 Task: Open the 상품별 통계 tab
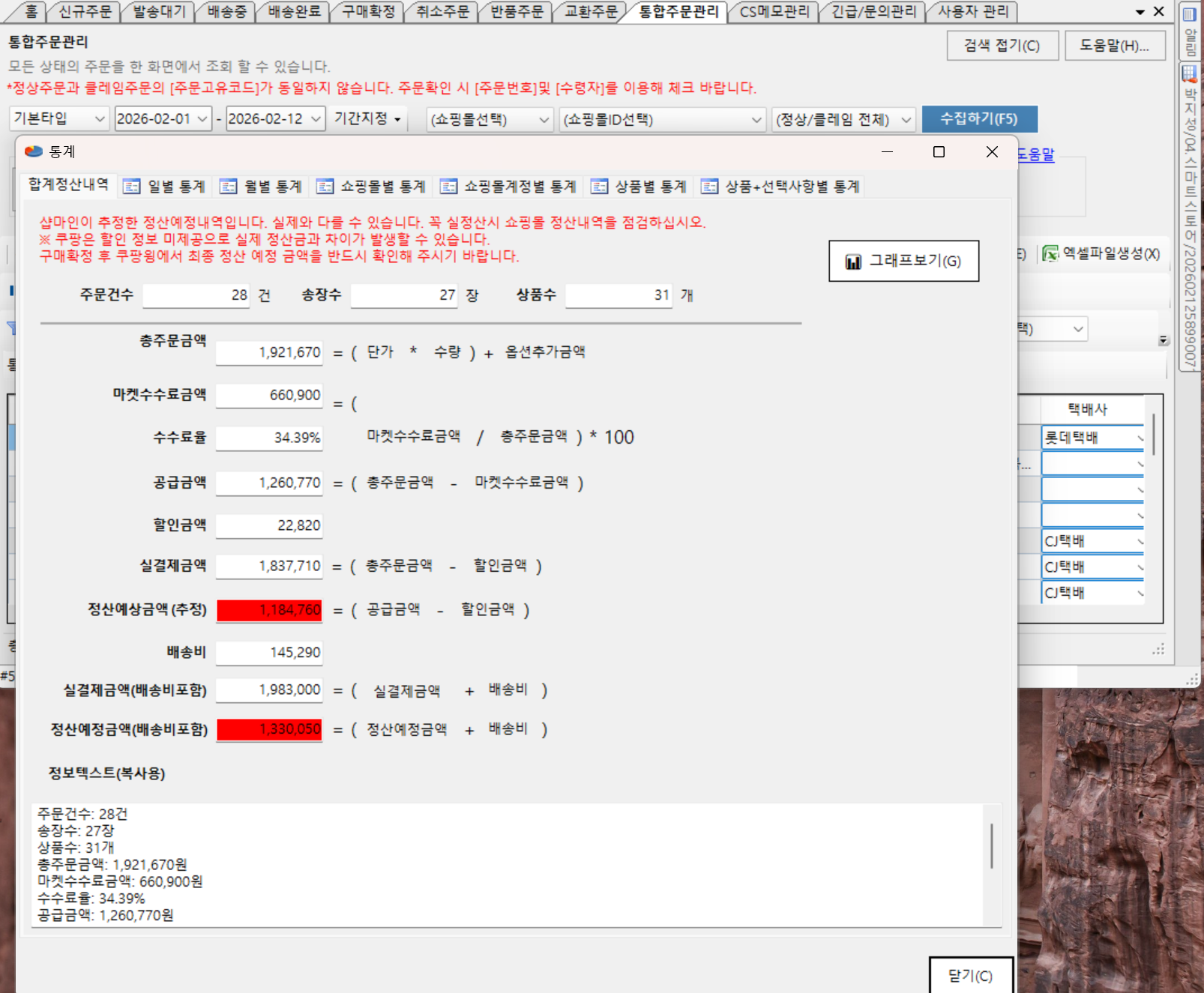[640, 187]
